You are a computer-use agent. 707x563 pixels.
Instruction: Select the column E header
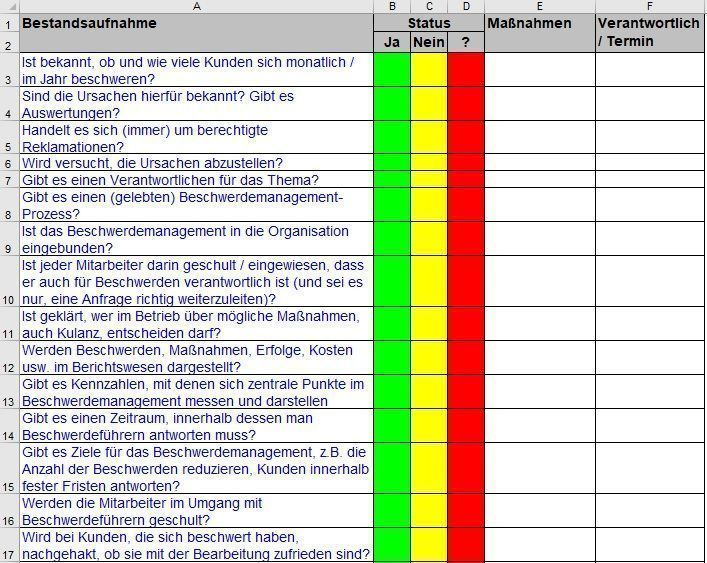[x=539, y=6]
